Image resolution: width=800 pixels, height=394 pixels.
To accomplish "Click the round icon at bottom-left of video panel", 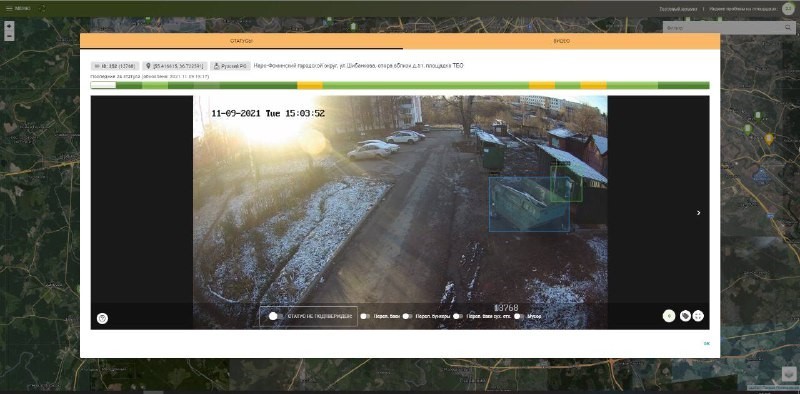I will pyautogui.click(x=103, y=318).
